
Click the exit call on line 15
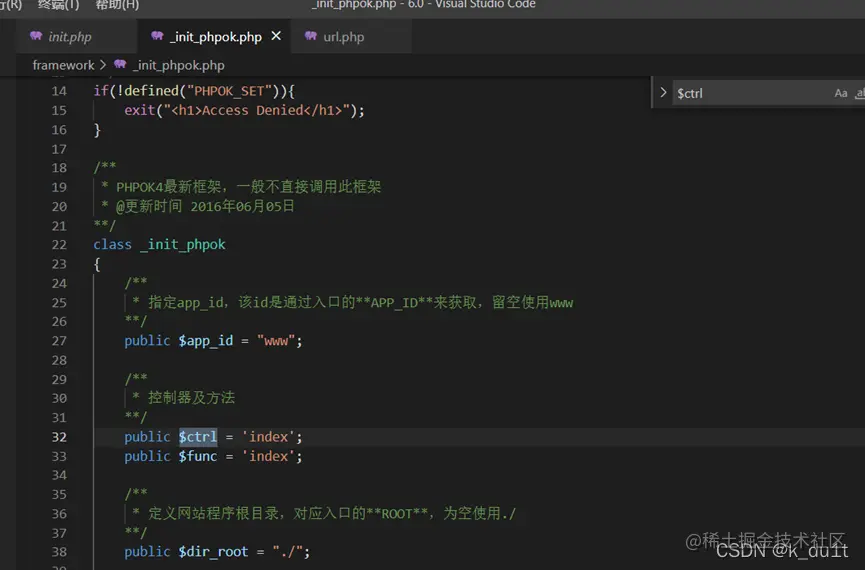[x=140, y=110]
